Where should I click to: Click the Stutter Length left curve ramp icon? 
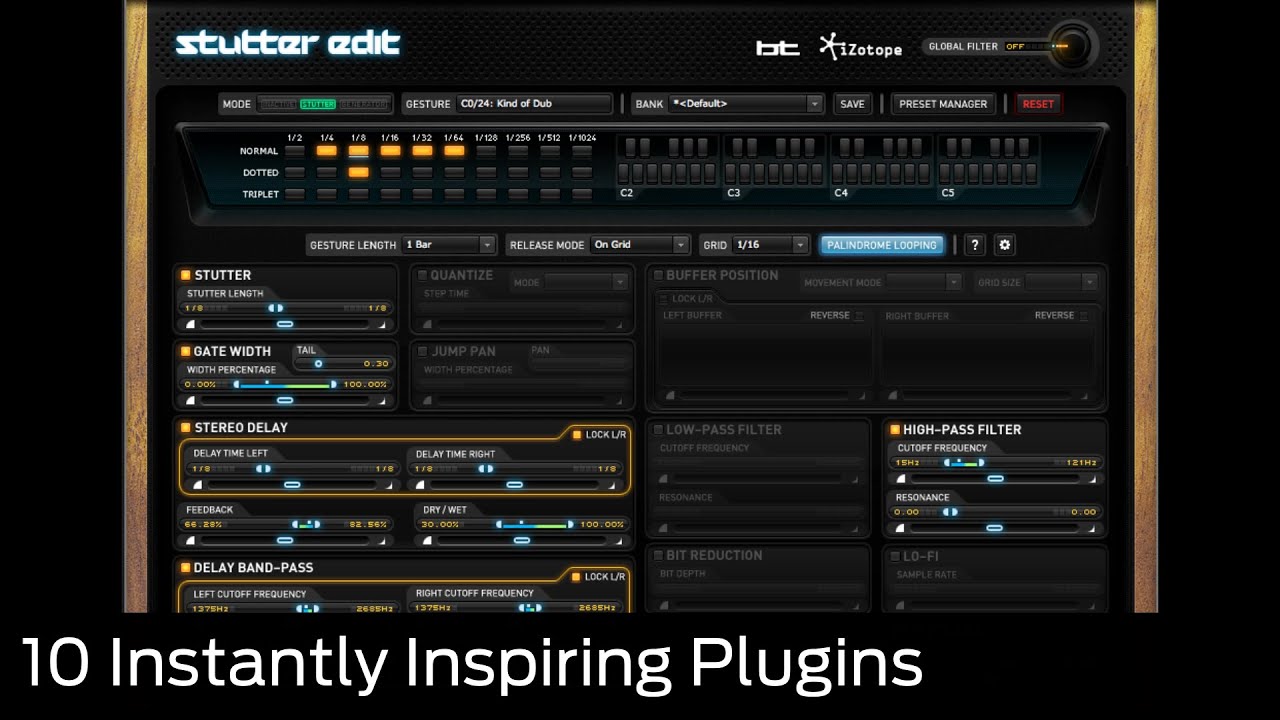(x=189, y=324)
